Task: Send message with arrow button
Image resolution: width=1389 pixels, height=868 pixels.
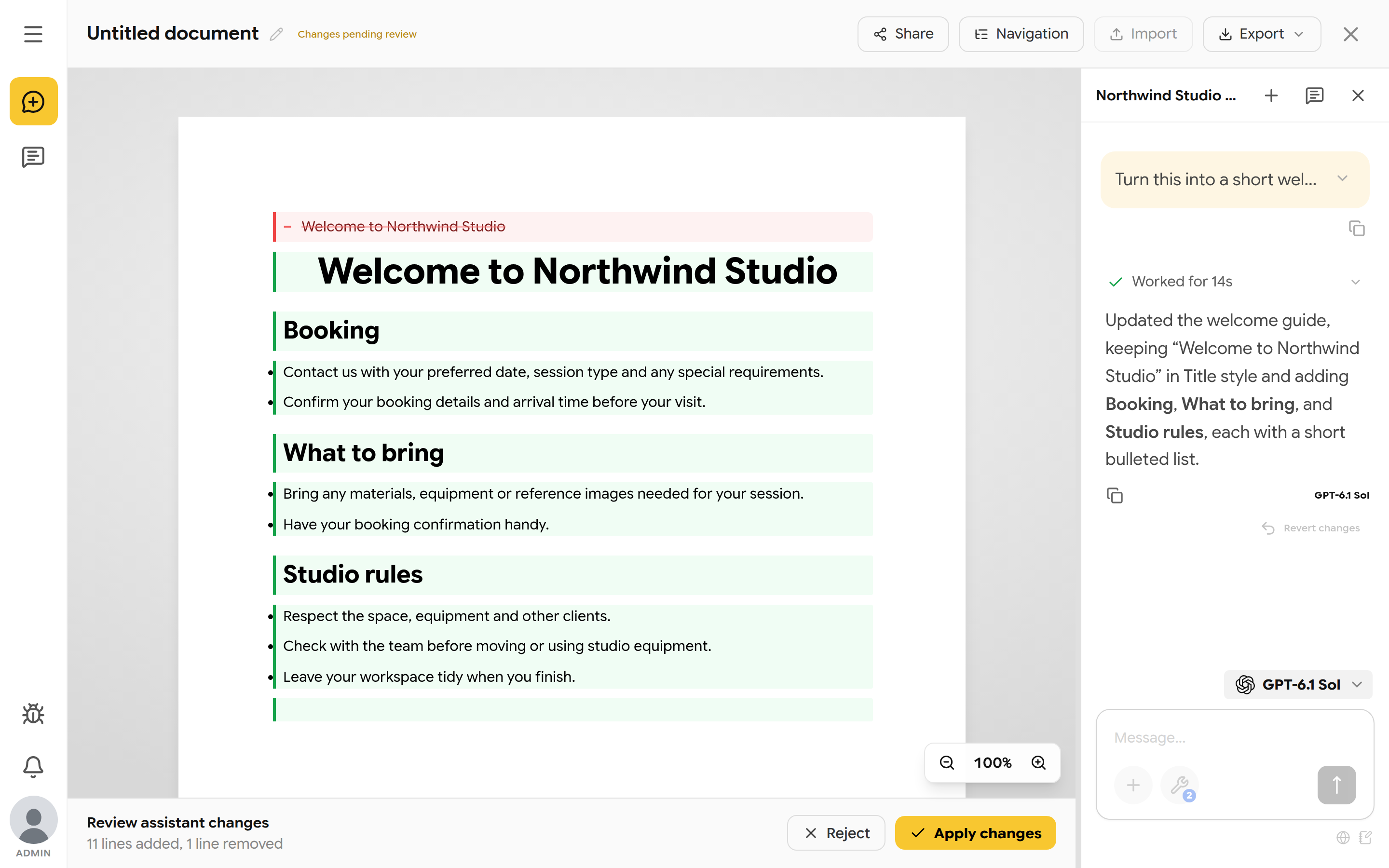Action: tap(1336, 785)
